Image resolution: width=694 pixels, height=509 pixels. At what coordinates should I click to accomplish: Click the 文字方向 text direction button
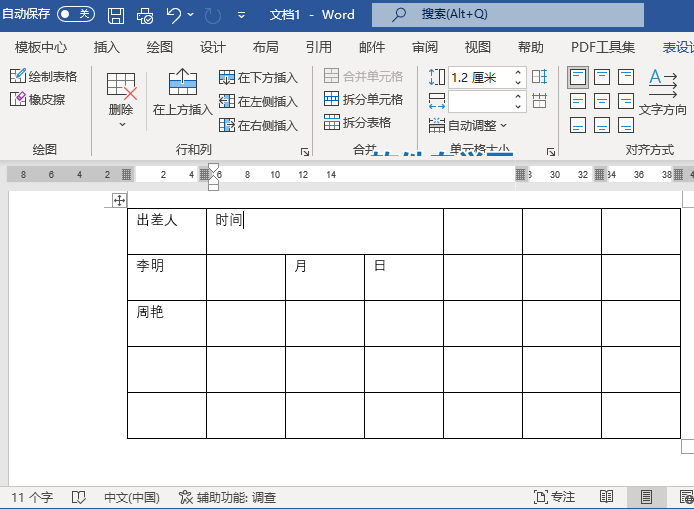[x=663, y=92]
